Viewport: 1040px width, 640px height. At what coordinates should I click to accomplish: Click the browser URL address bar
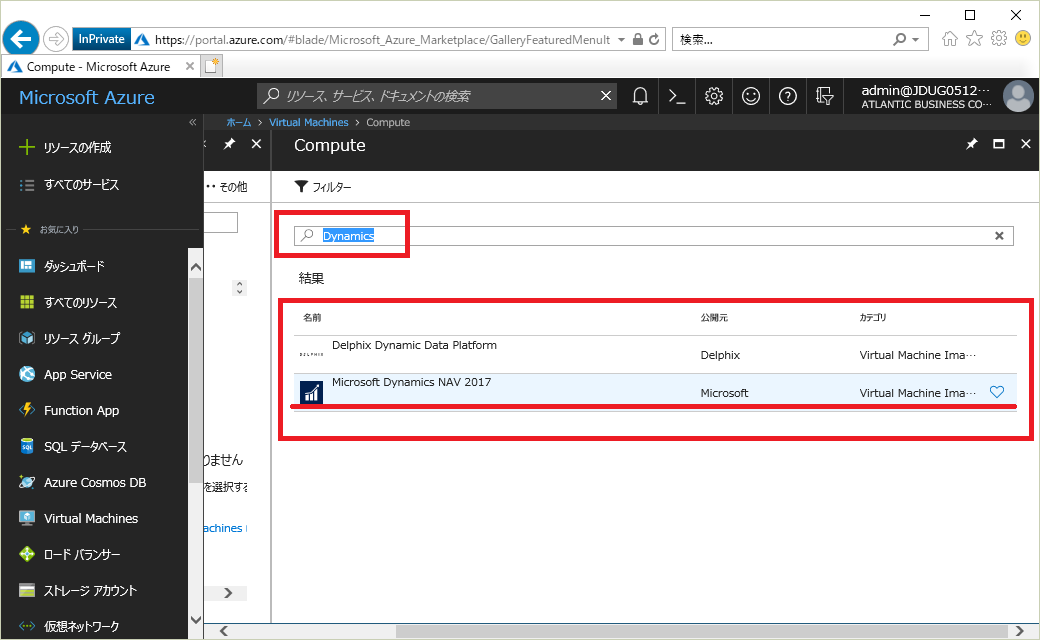(382, 40)
